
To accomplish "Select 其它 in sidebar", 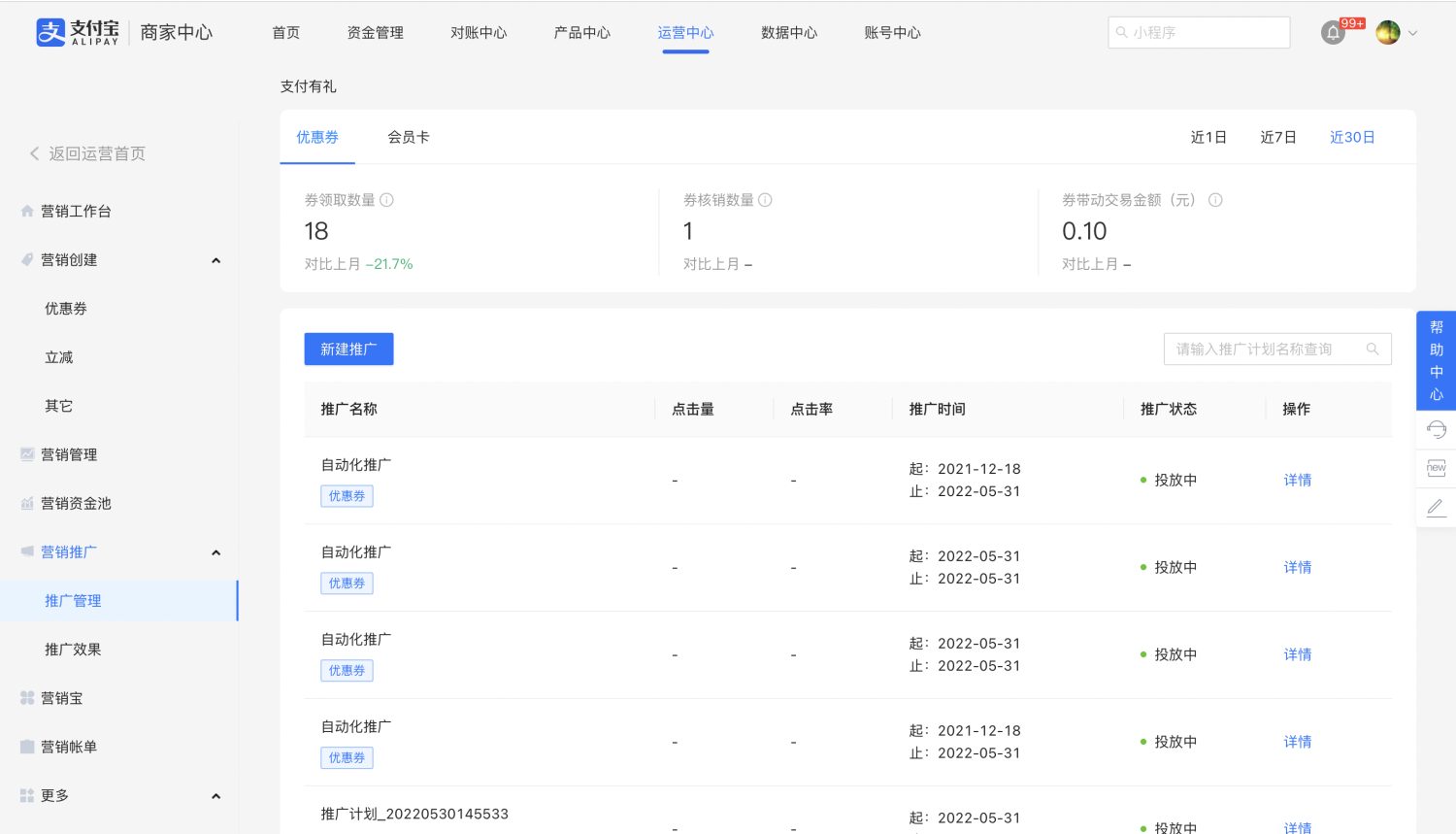I will (x=59, y=406).
